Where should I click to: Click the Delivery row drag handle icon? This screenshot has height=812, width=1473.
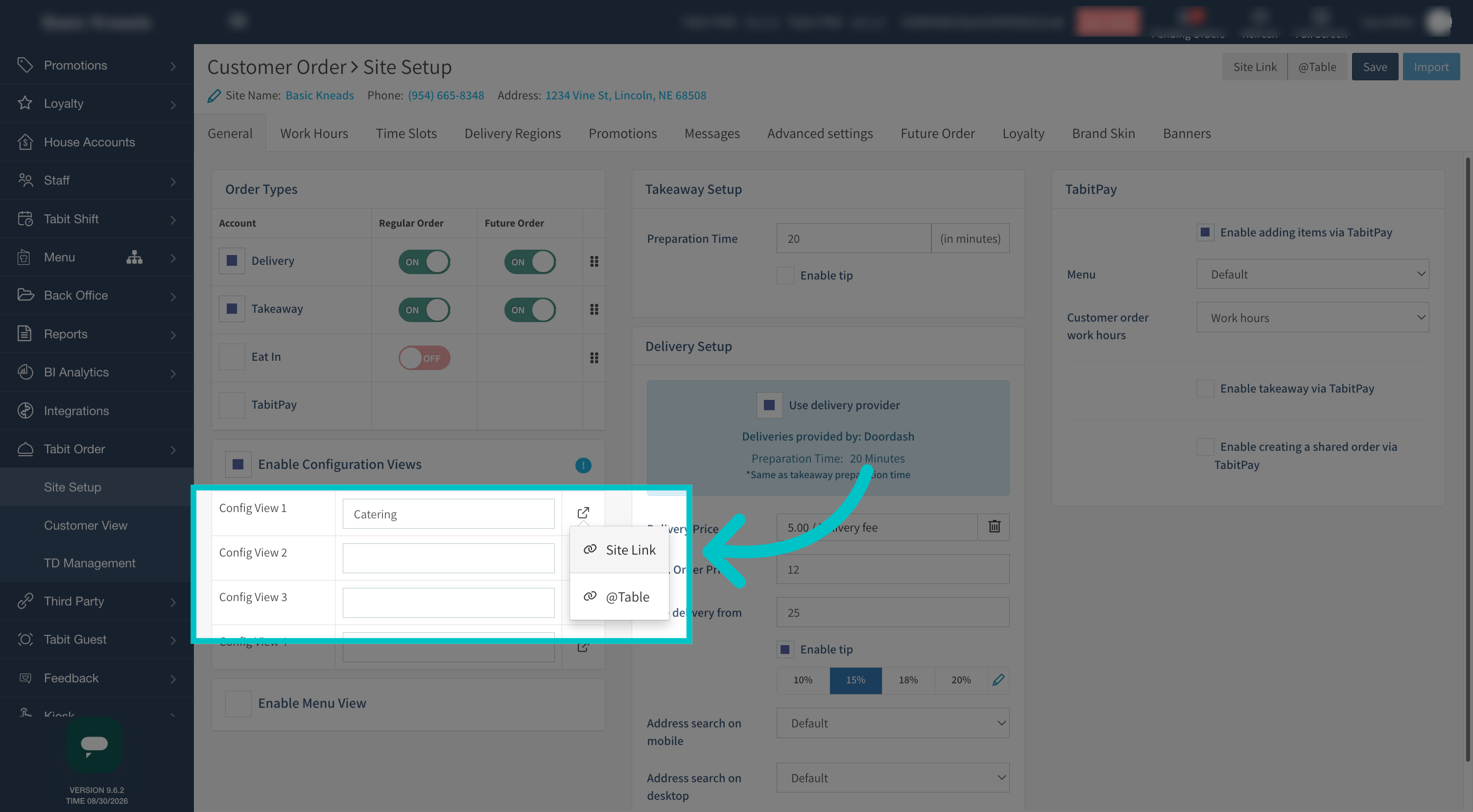(x=594, y=261)
